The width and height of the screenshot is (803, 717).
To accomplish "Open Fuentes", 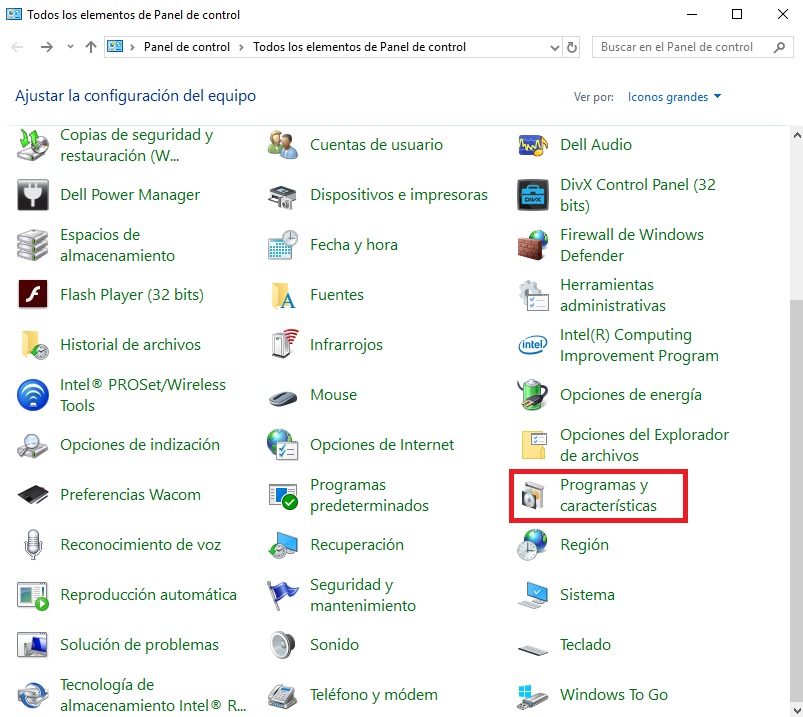I will pos(337,295).
